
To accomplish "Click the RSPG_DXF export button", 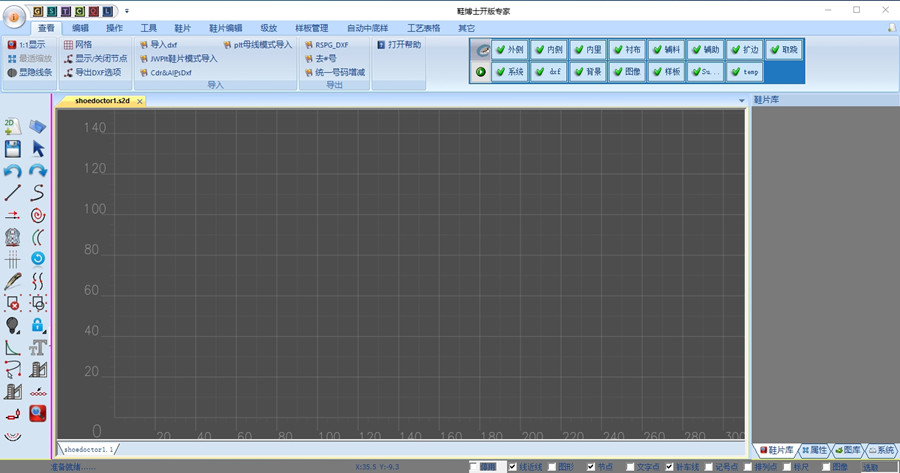I will (327, 44).
